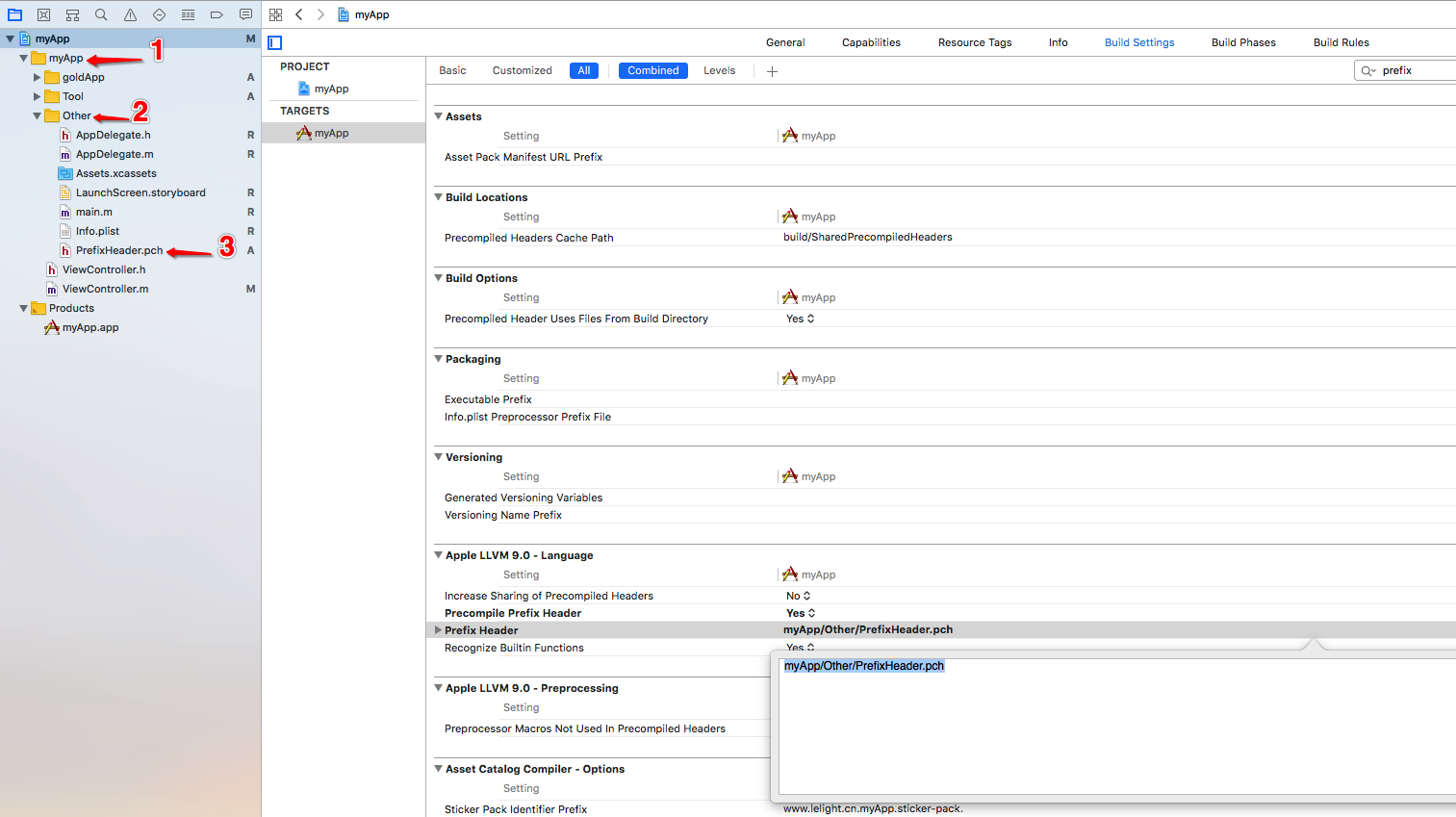
Task: Switch to the Resource Tags tab
Action: point(975,42)
